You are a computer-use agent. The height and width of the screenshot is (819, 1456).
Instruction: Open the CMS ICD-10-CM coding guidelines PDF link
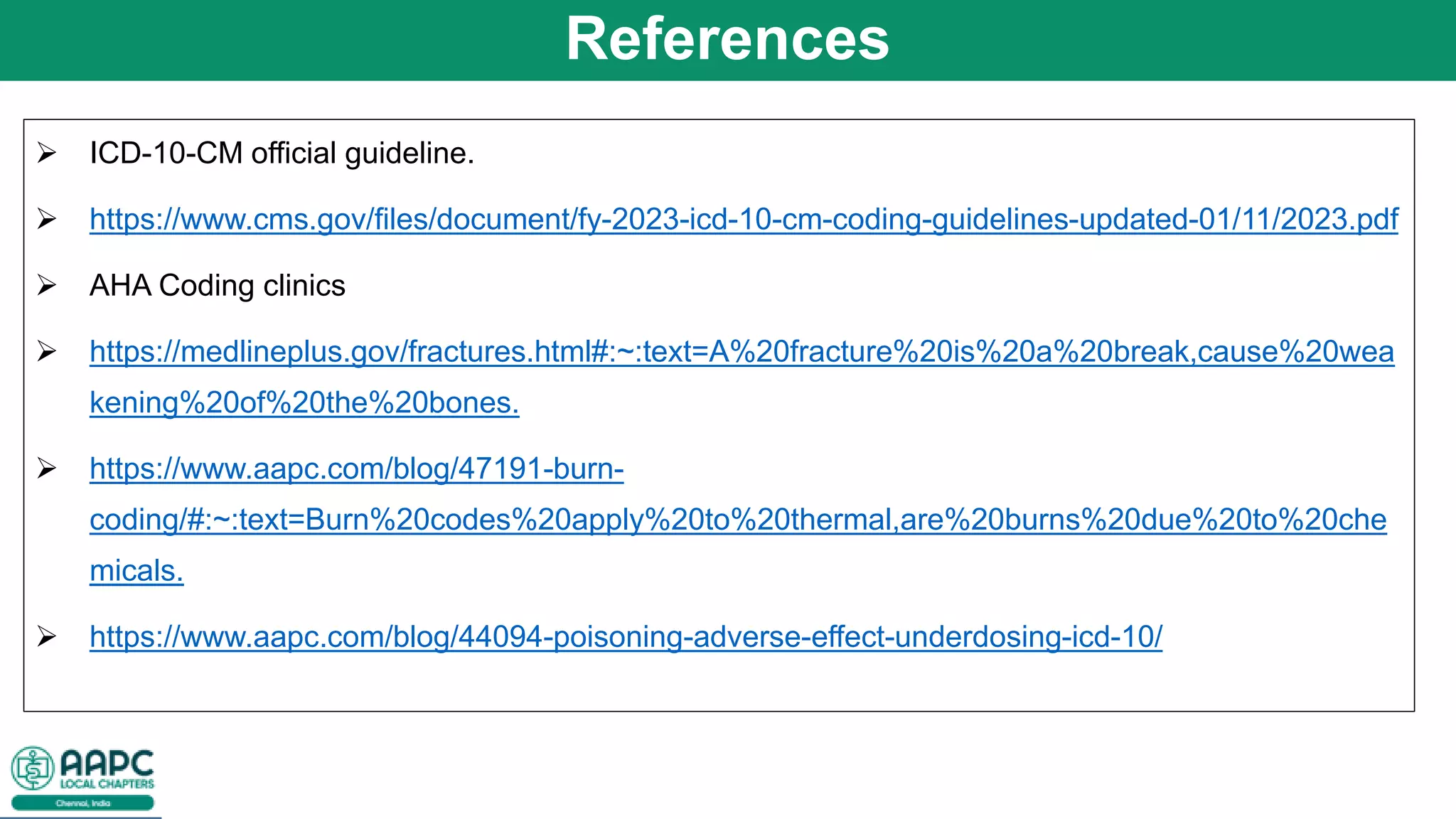tap(744, 219)
